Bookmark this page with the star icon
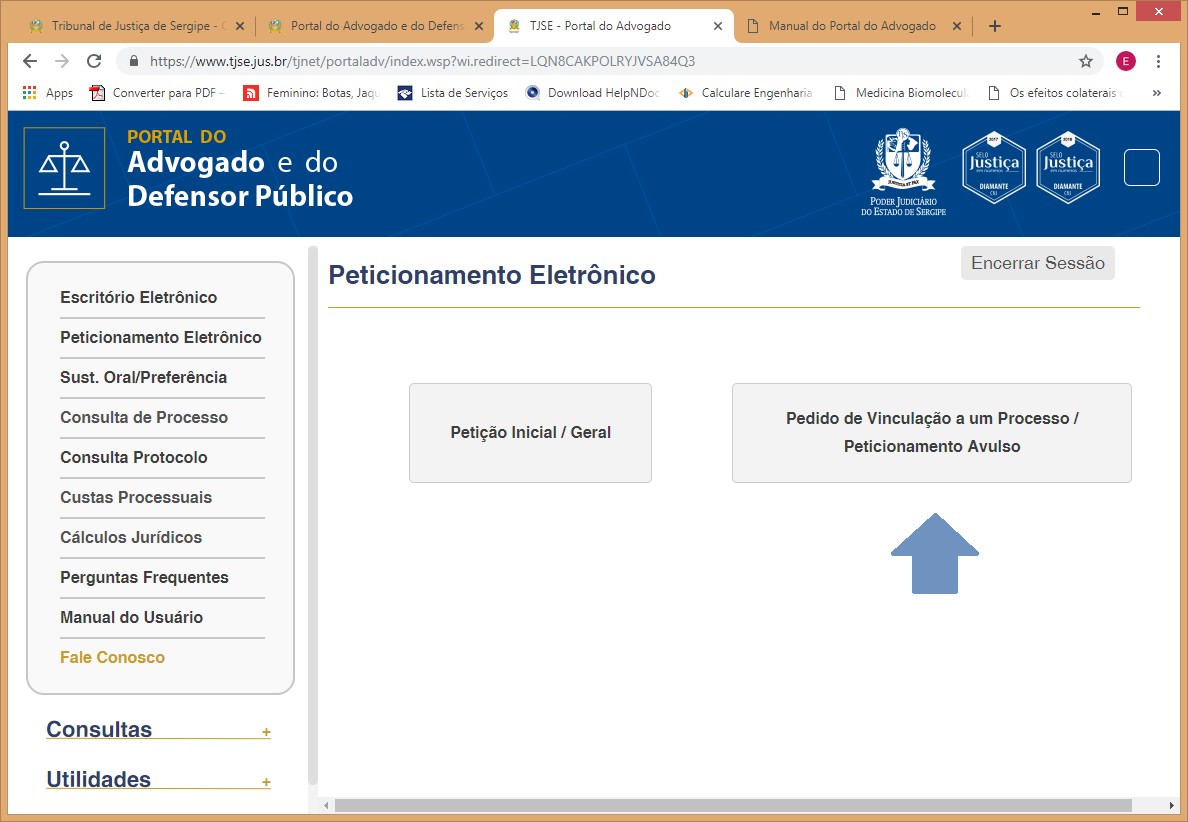This screenshot has height=822, width=1188. [x=1085, y=61]
